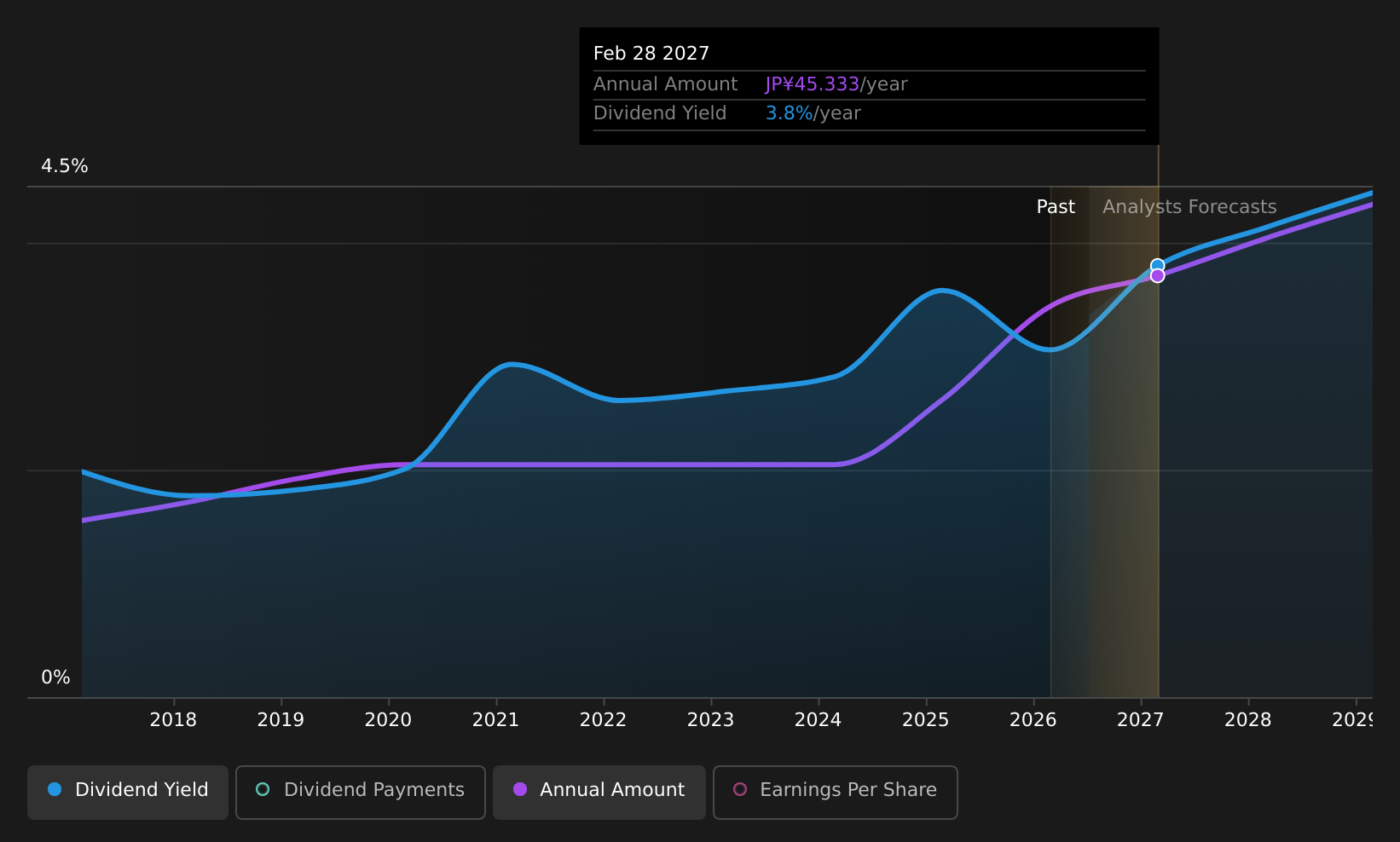Click the 2027 x-axis label
Image resolution: width=1400 pixels, height=842 pixels.
[1140, 720]
